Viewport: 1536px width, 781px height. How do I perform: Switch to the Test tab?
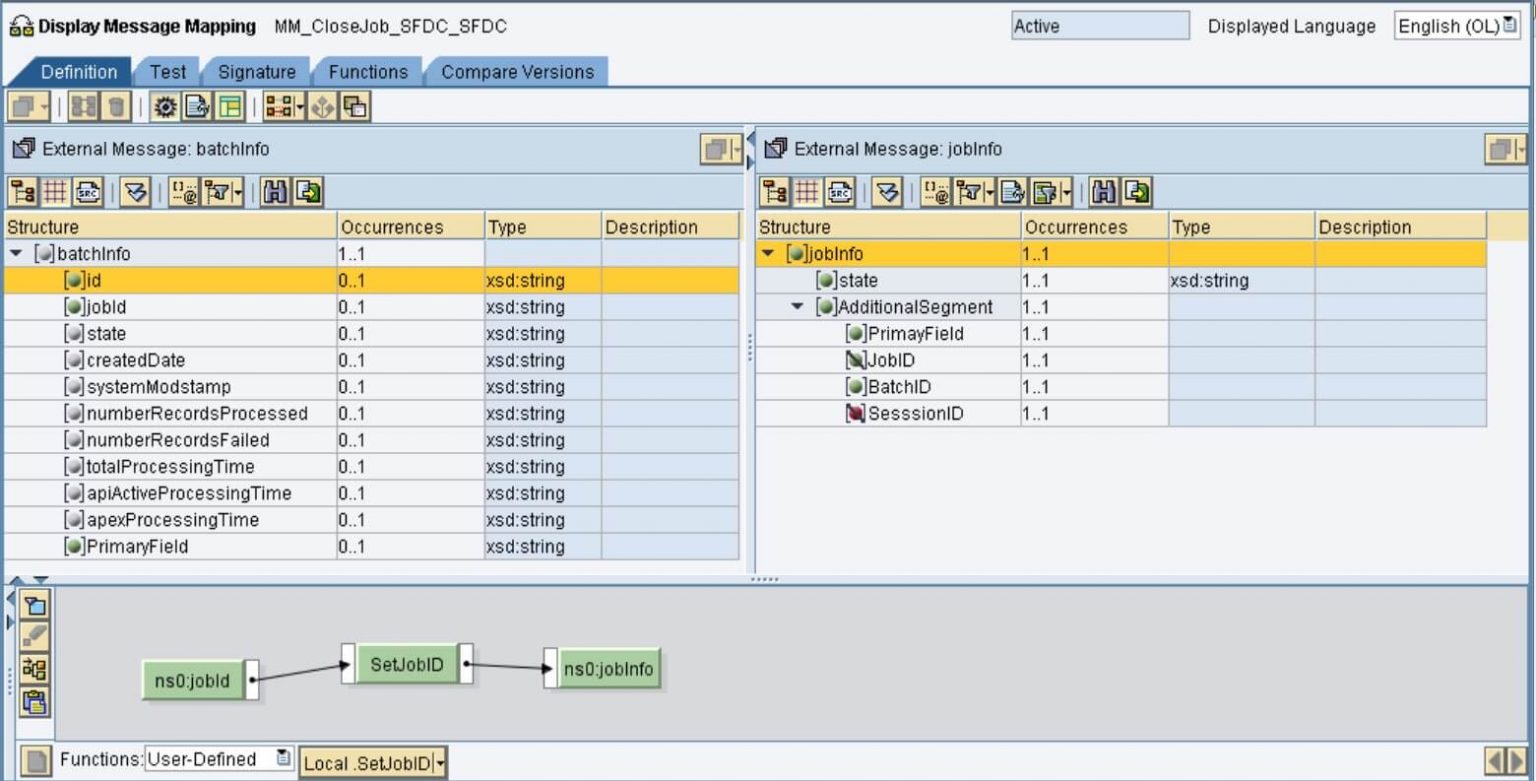pos(167,72)
